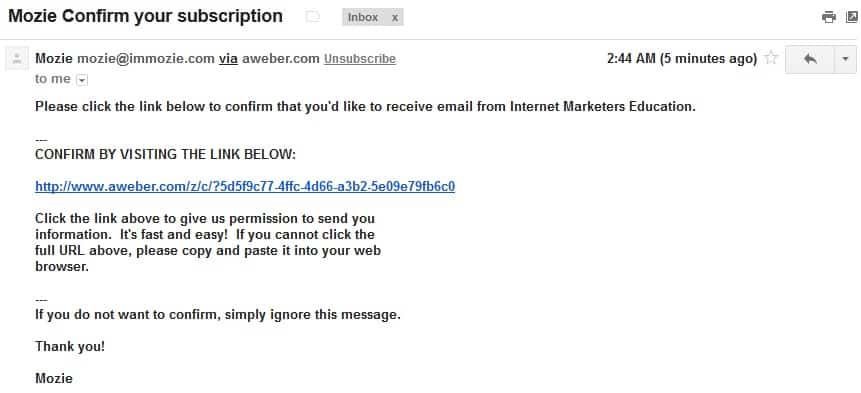The height and width of the screenshot is (393, 861).
Task: Star this message from Mozie
Action: point(771,58)
